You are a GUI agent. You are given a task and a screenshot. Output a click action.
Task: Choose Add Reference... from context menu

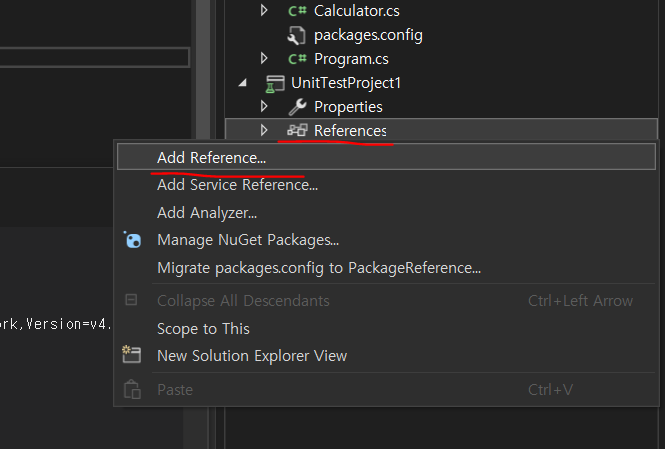[211, 157]
